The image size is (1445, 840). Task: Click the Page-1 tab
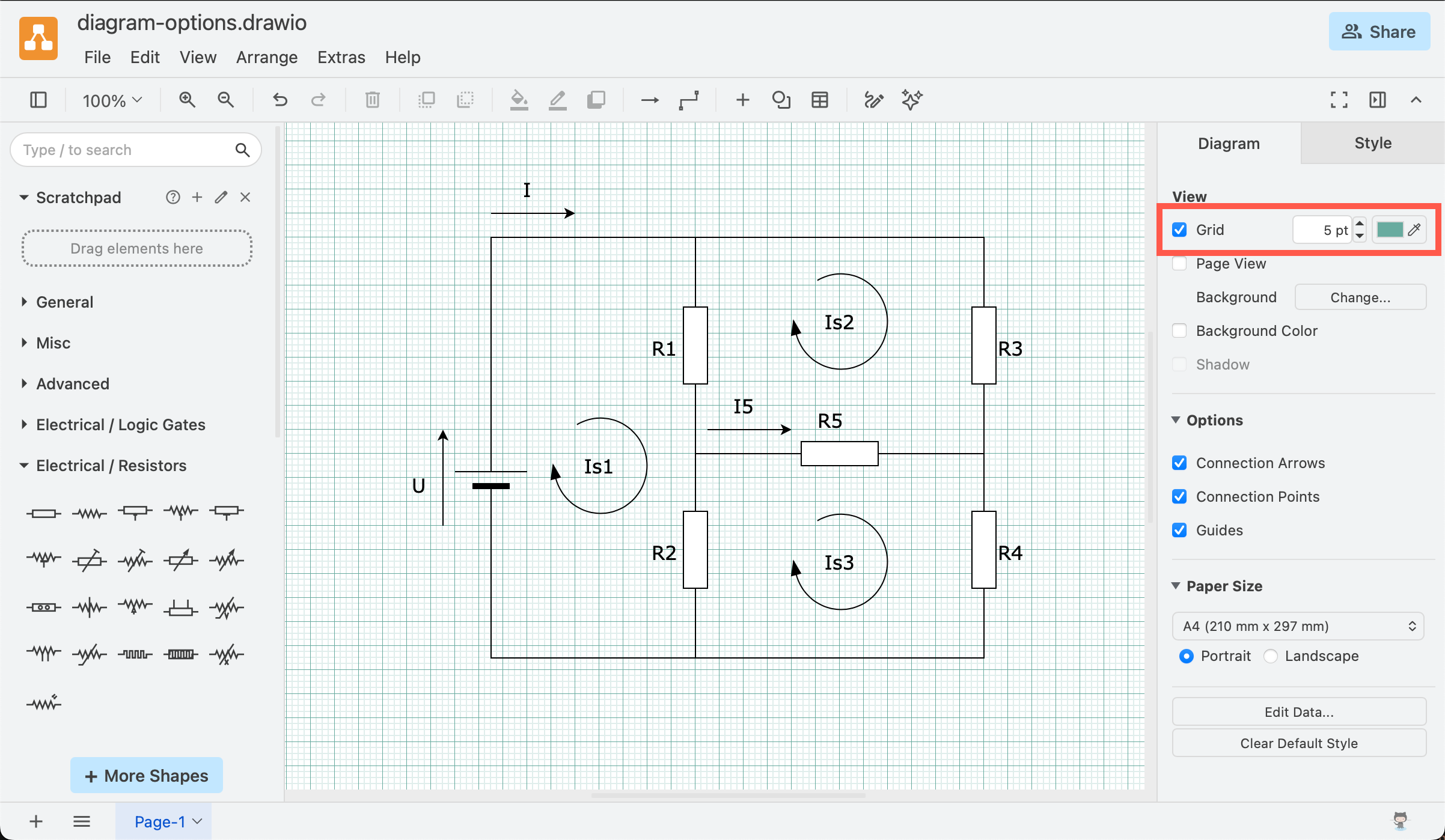click(163, 821)
